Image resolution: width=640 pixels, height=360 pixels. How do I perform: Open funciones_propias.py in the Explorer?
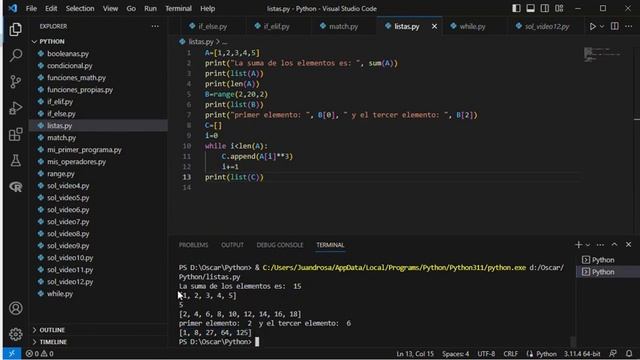tap(80, 90)
